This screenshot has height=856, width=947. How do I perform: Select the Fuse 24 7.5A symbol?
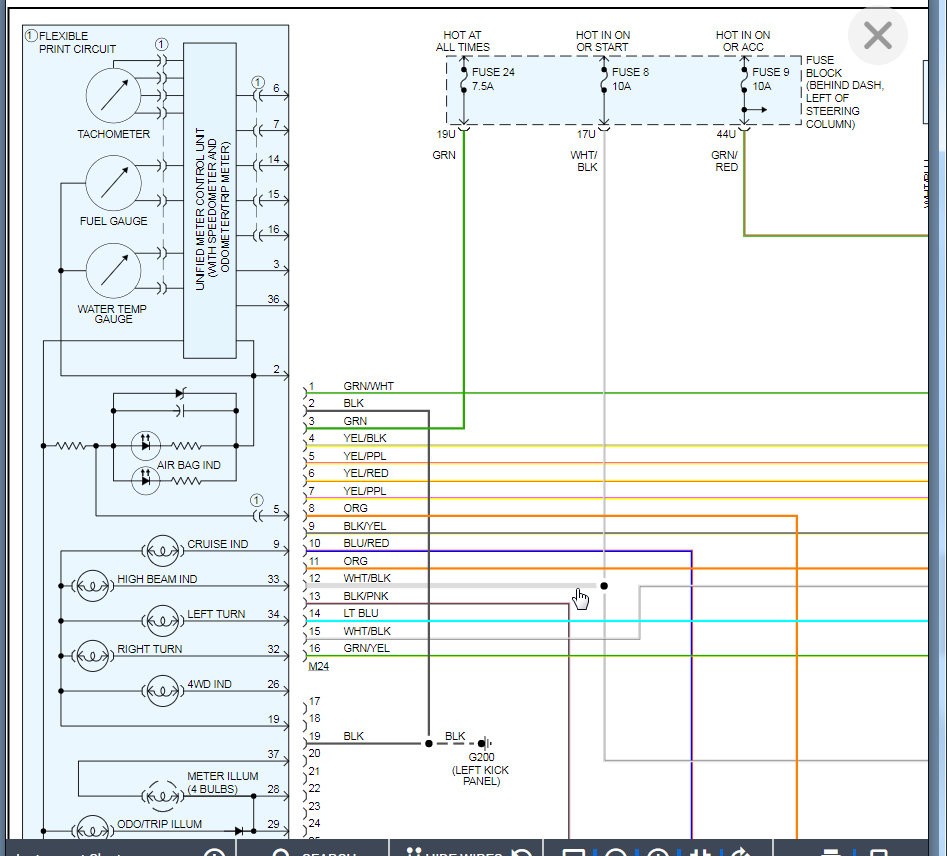[x=463, y=80]
